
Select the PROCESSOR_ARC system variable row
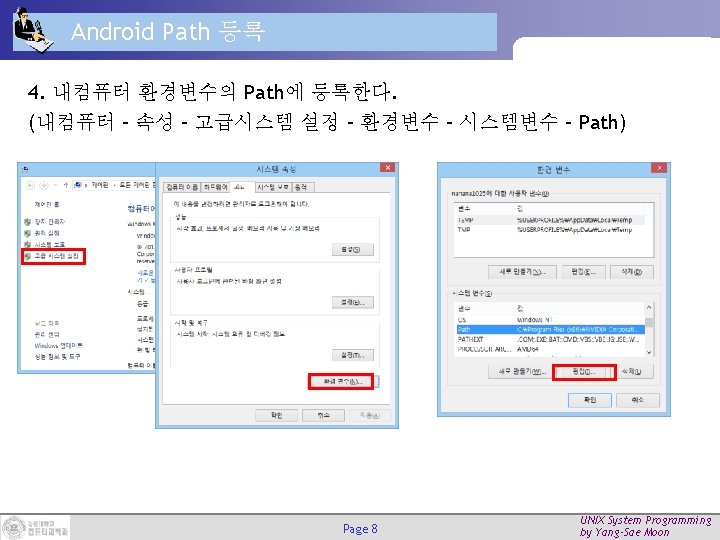click(x=550, y=349)
